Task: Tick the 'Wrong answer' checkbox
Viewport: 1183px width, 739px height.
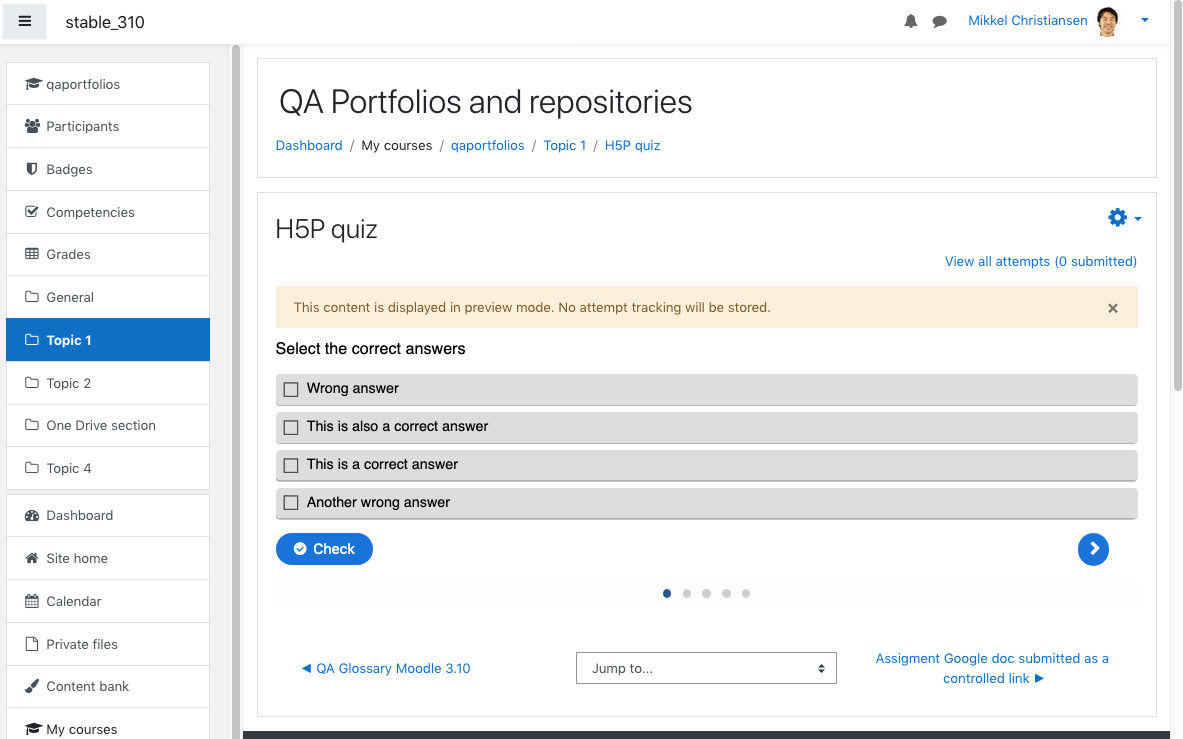Action: [x=290, y=389]
